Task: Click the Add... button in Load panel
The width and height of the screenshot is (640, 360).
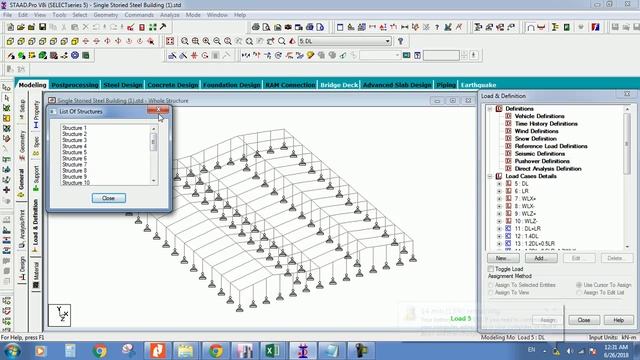Action: [x=541, y=258]
